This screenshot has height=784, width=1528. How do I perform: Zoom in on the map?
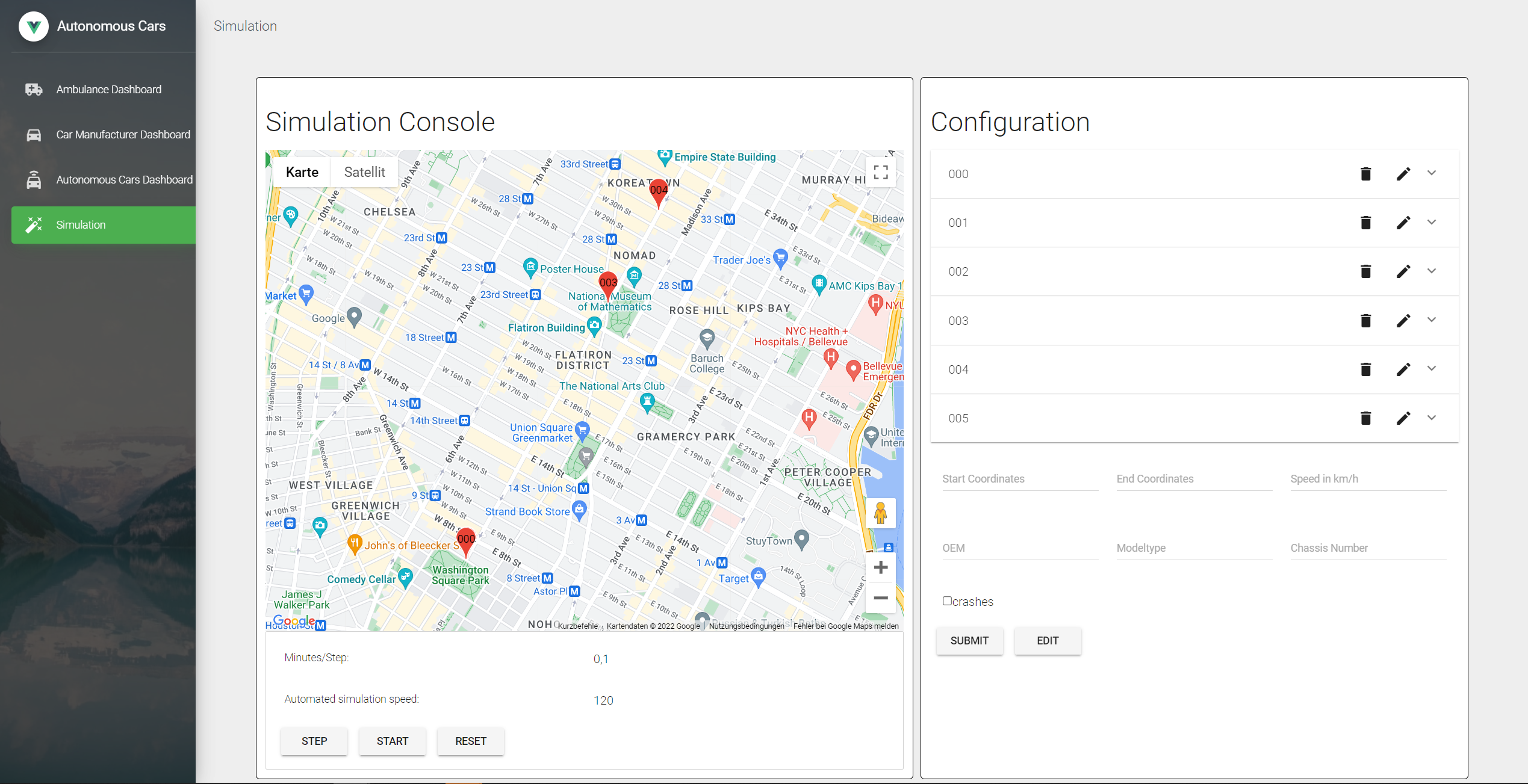pyautogui.click(x=880, y=567)
